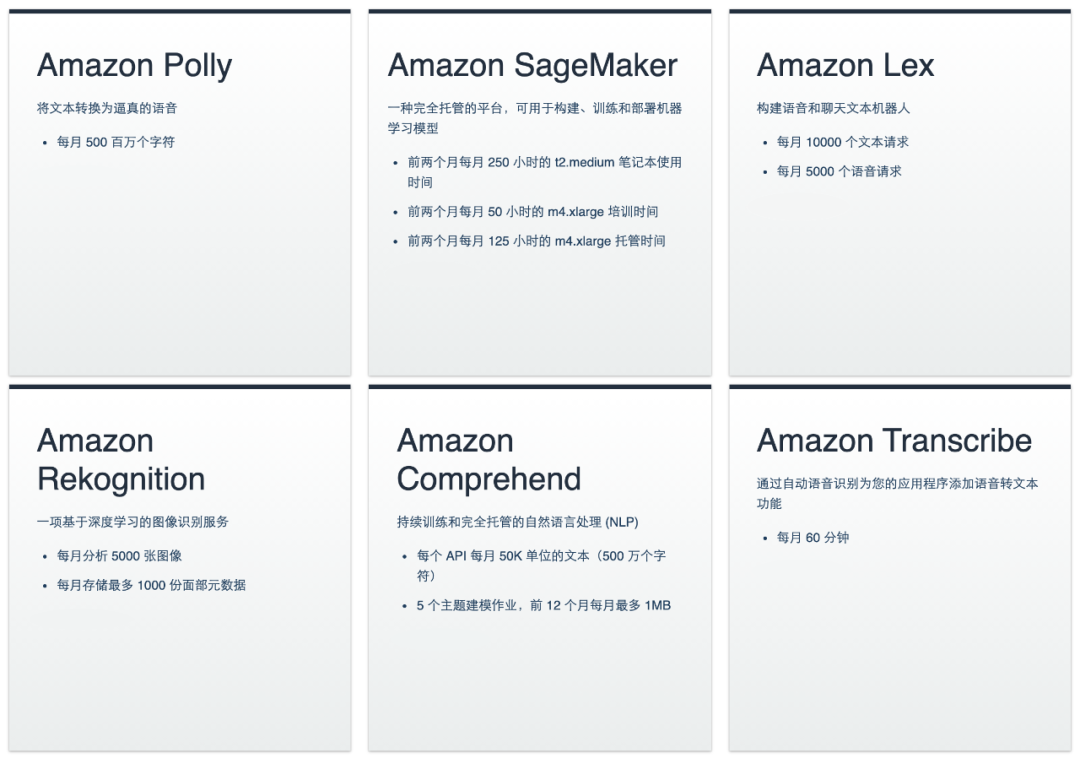This screenshot has height=763, width=1080.
Task: Open the Amazon Polly card title
Action: click(134, 66)
